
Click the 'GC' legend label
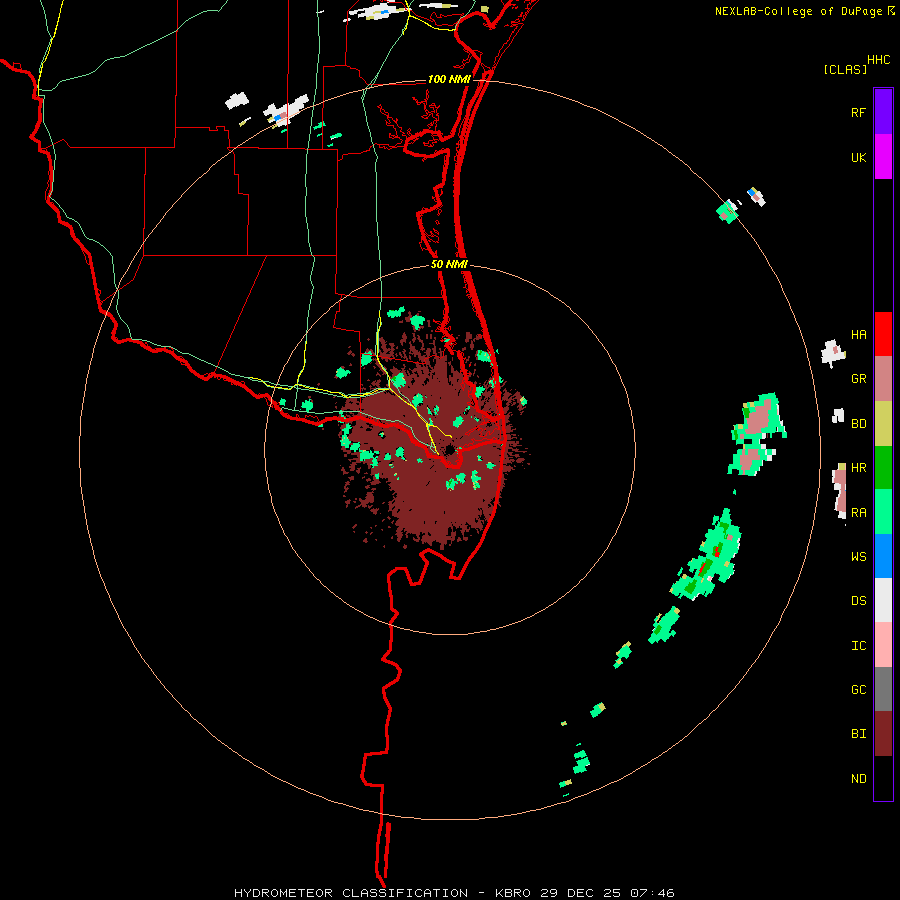pos(858,689)
